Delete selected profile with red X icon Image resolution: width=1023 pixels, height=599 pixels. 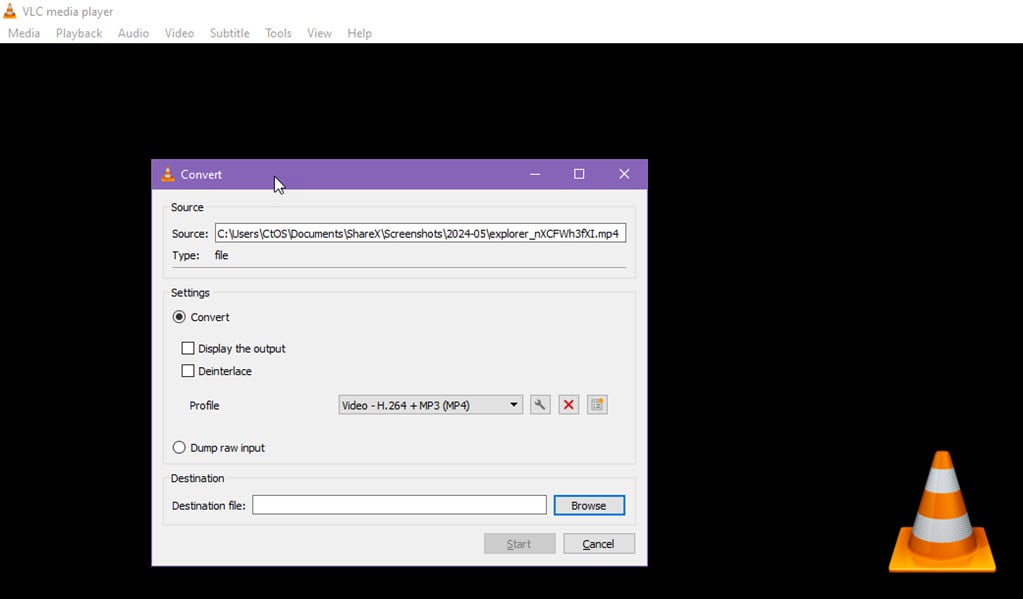coord(568,405)
